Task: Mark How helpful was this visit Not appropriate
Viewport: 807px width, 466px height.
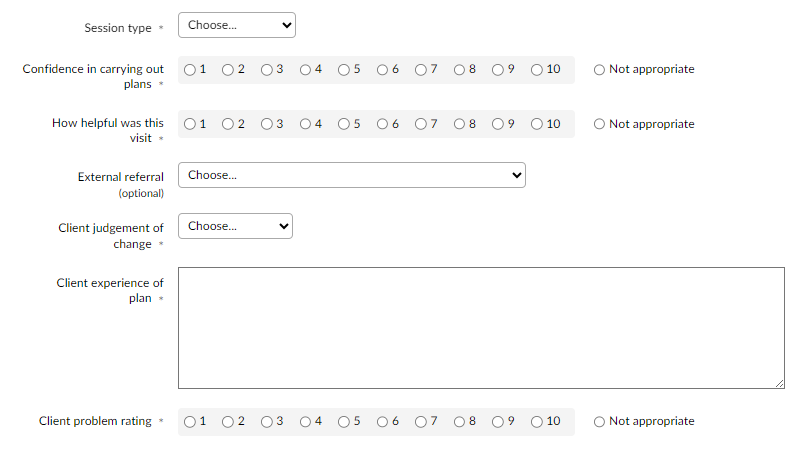Action: pos(600,124)
